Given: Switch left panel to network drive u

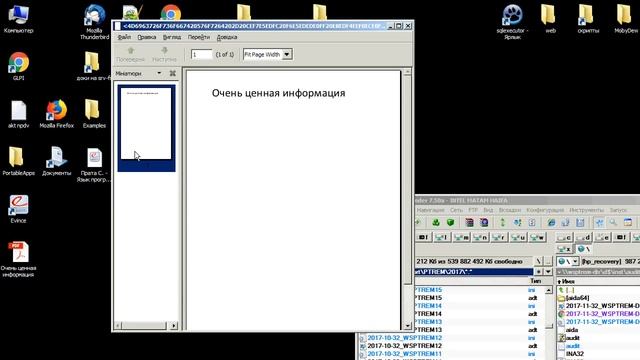Looking at the screenshot, I should pyautogui.click(x=518, y=237).
